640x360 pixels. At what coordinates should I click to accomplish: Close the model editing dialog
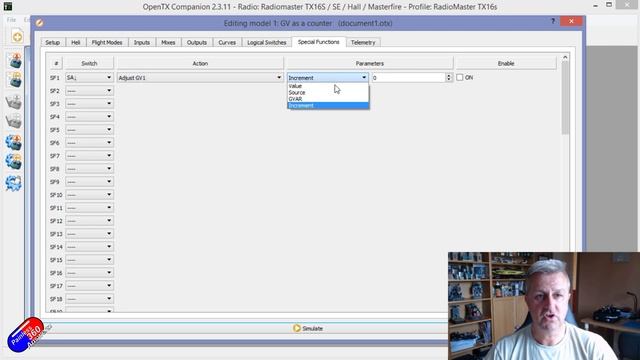click(x=571, y=21)
